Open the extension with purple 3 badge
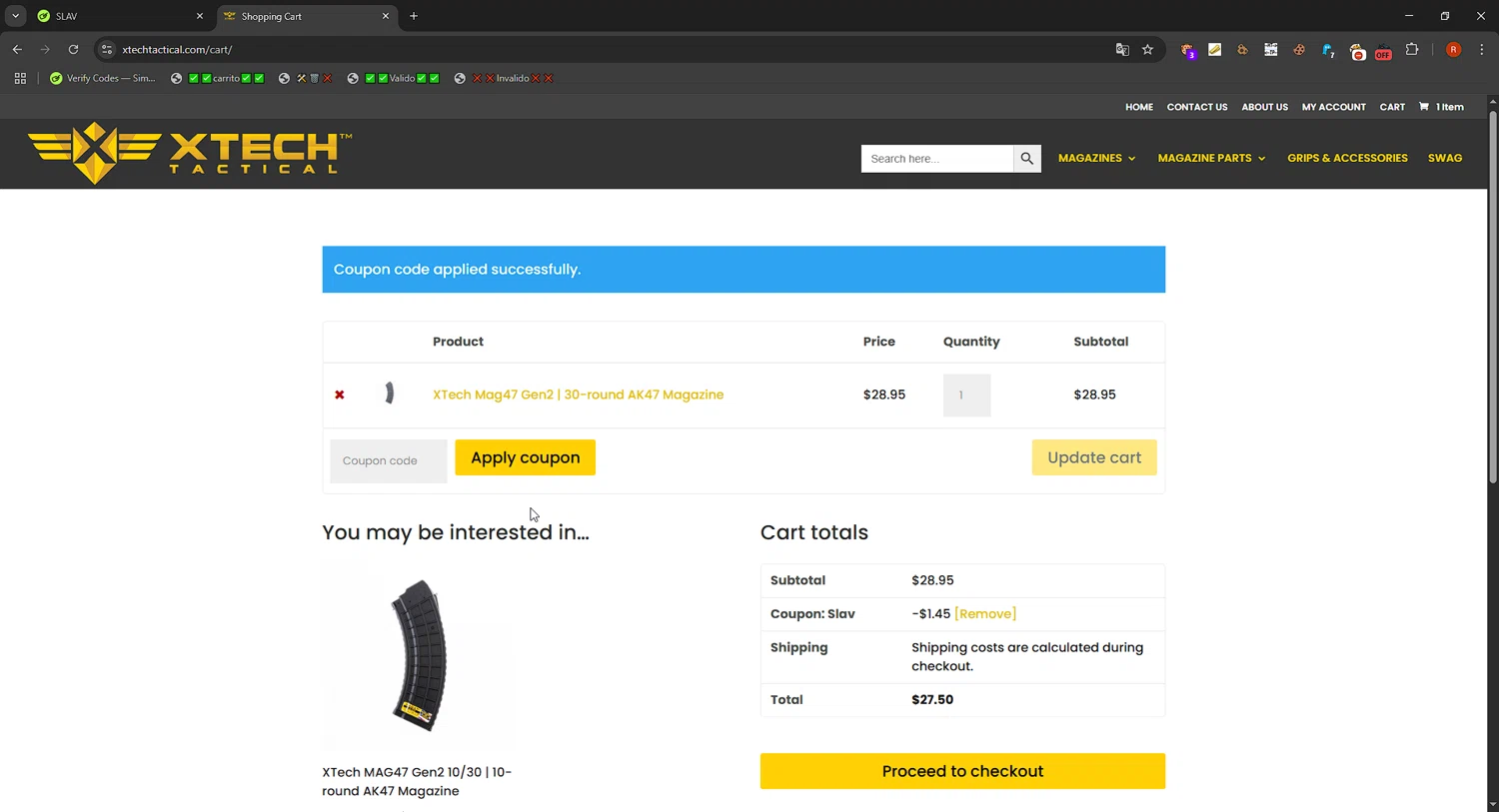 pyautogui.click(x=1187, y=50)
